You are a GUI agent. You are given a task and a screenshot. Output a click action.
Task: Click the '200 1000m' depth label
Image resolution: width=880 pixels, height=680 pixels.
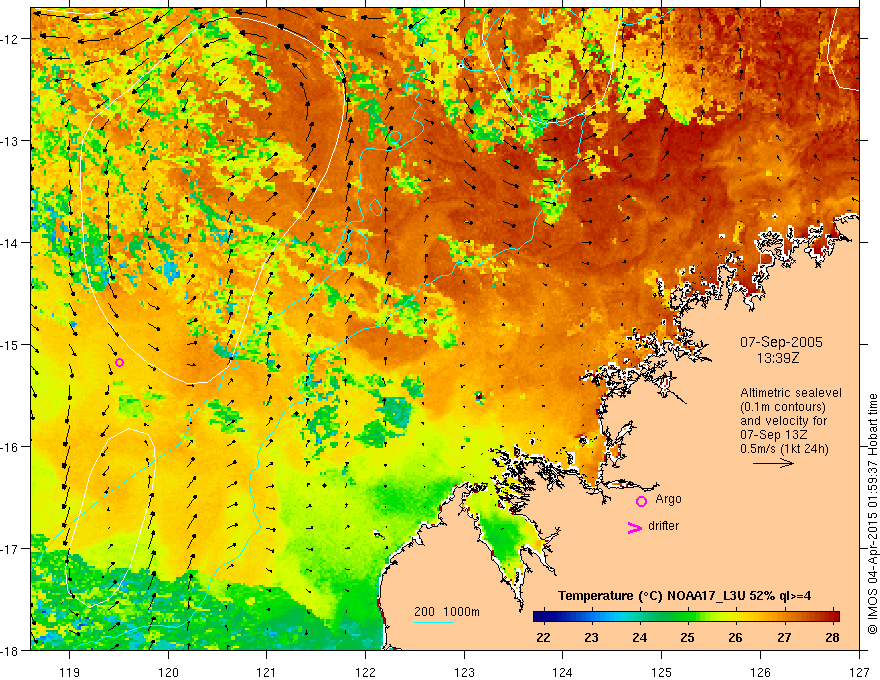(x=447, y=612)
